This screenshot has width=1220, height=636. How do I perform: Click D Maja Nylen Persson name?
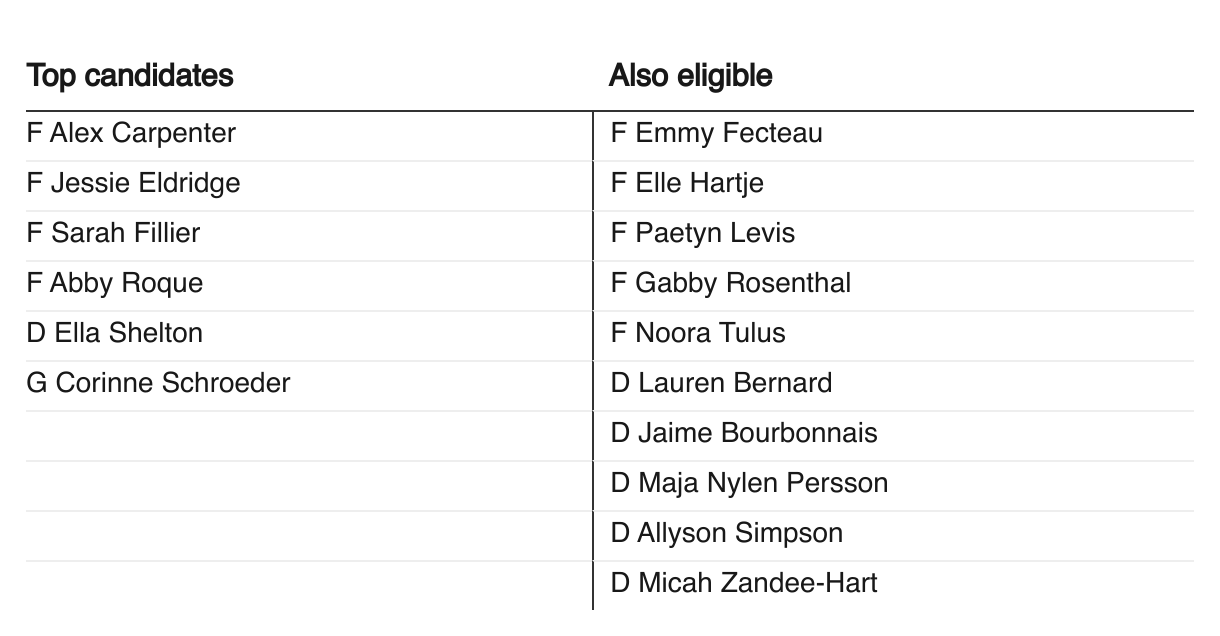[x=749, y=483]
